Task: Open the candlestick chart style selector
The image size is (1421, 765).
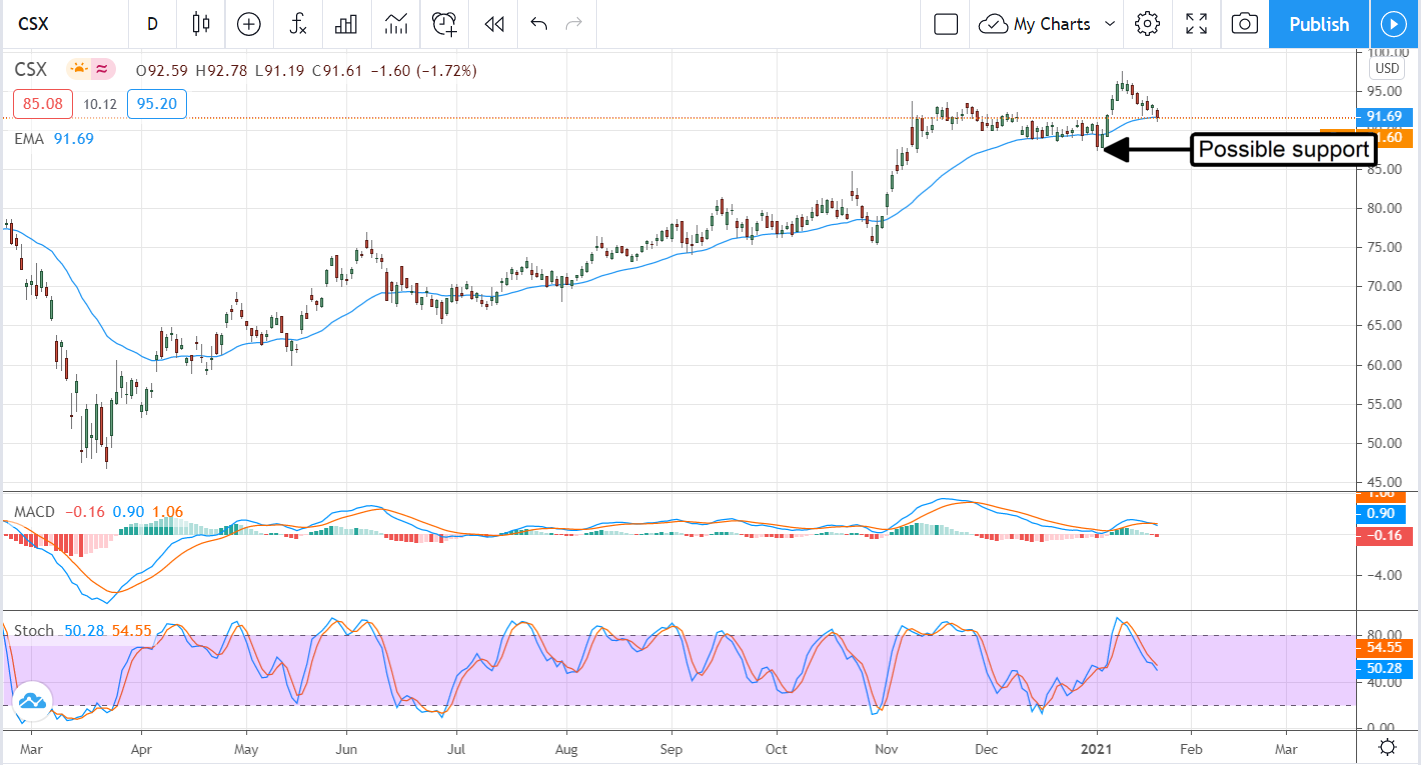Action: pyautogui.click(x=201, y=24)
